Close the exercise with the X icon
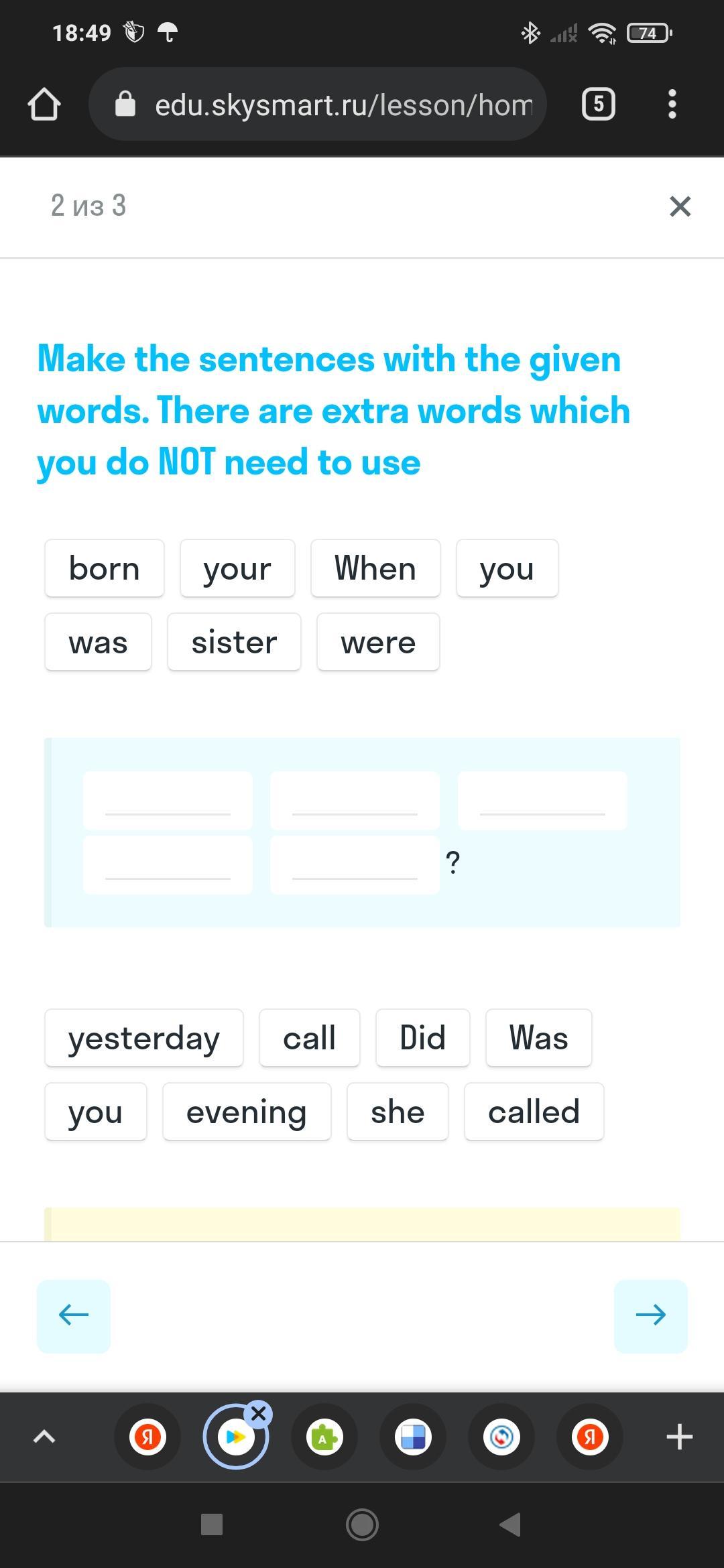 pos(680,206)
